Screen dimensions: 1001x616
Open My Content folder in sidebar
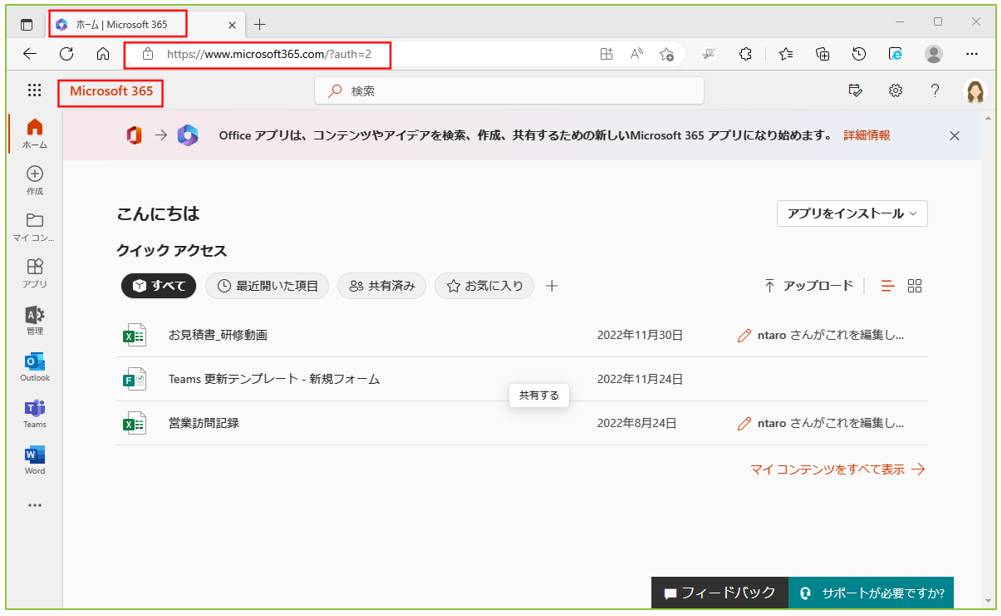[x=34, y=227]
